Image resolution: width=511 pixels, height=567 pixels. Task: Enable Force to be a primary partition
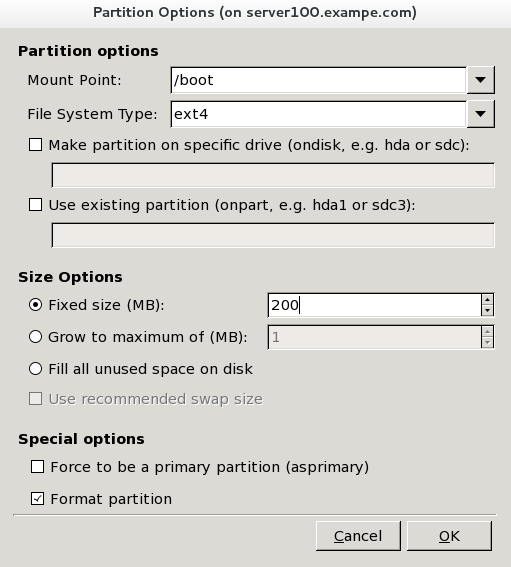coord(38,467)
